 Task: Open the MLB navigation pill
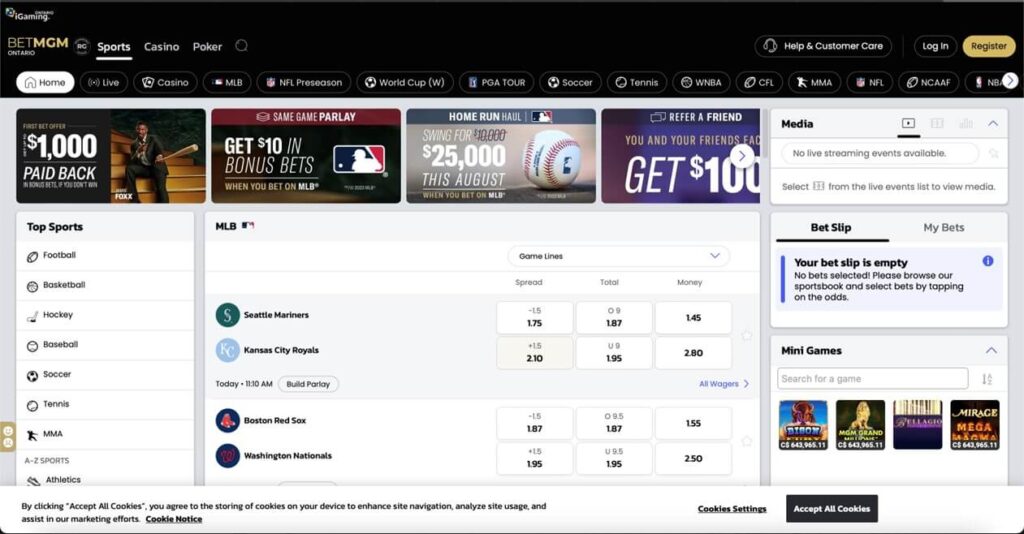click(227, 82)
